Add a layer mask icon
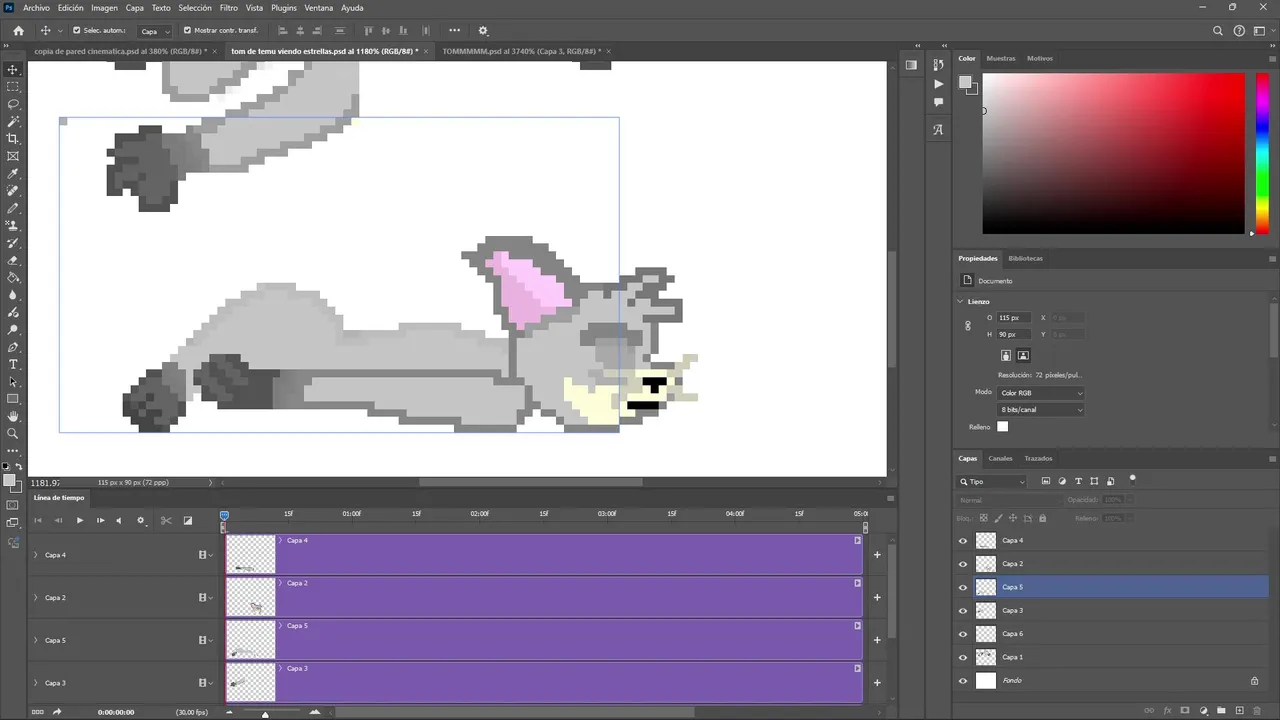 pos(1185,711)
